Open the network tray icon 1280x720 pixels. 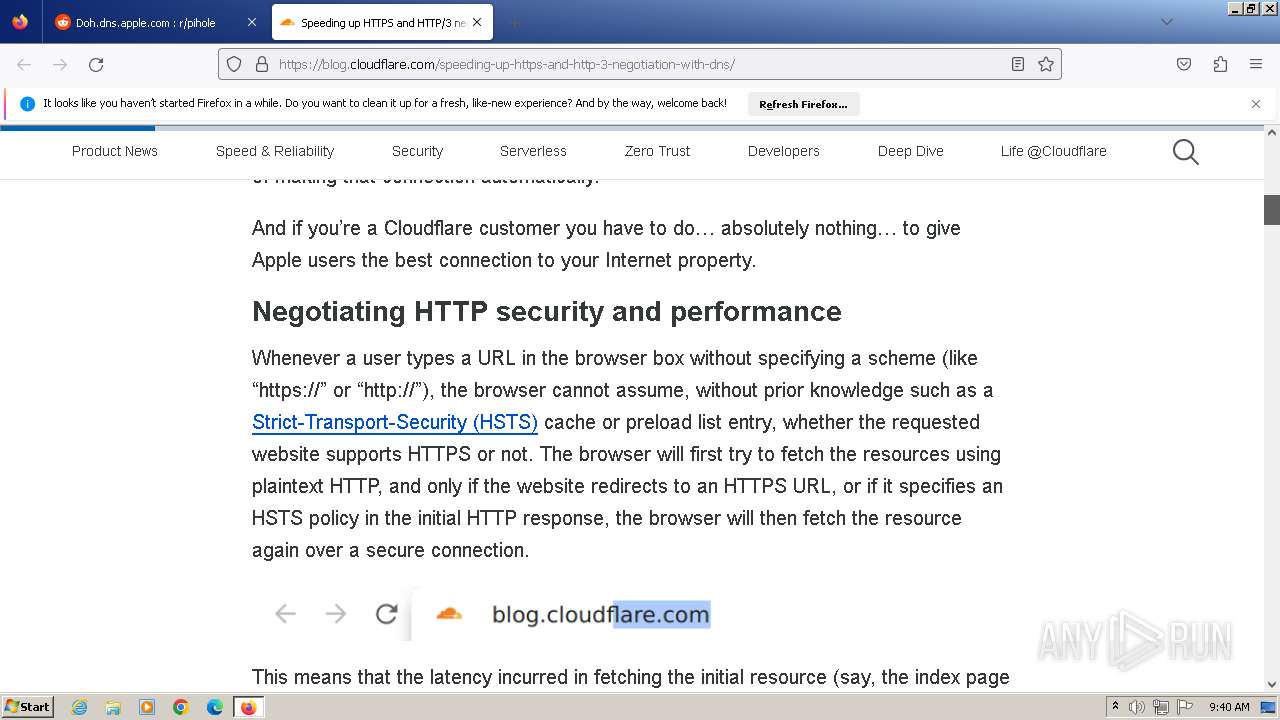point(1161,707)
